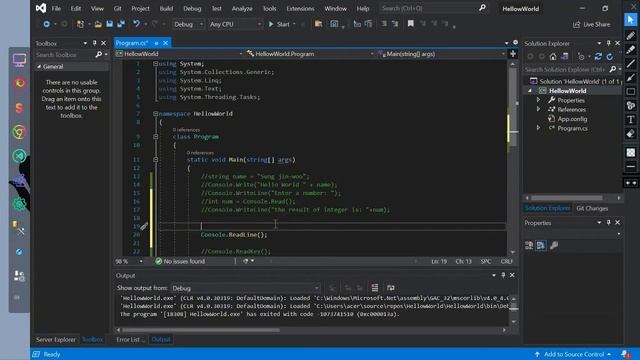The width and height of the screenshot is (640, 360).
Task: Open the Any CPU platform dropdown
Action: click(235, 24)
